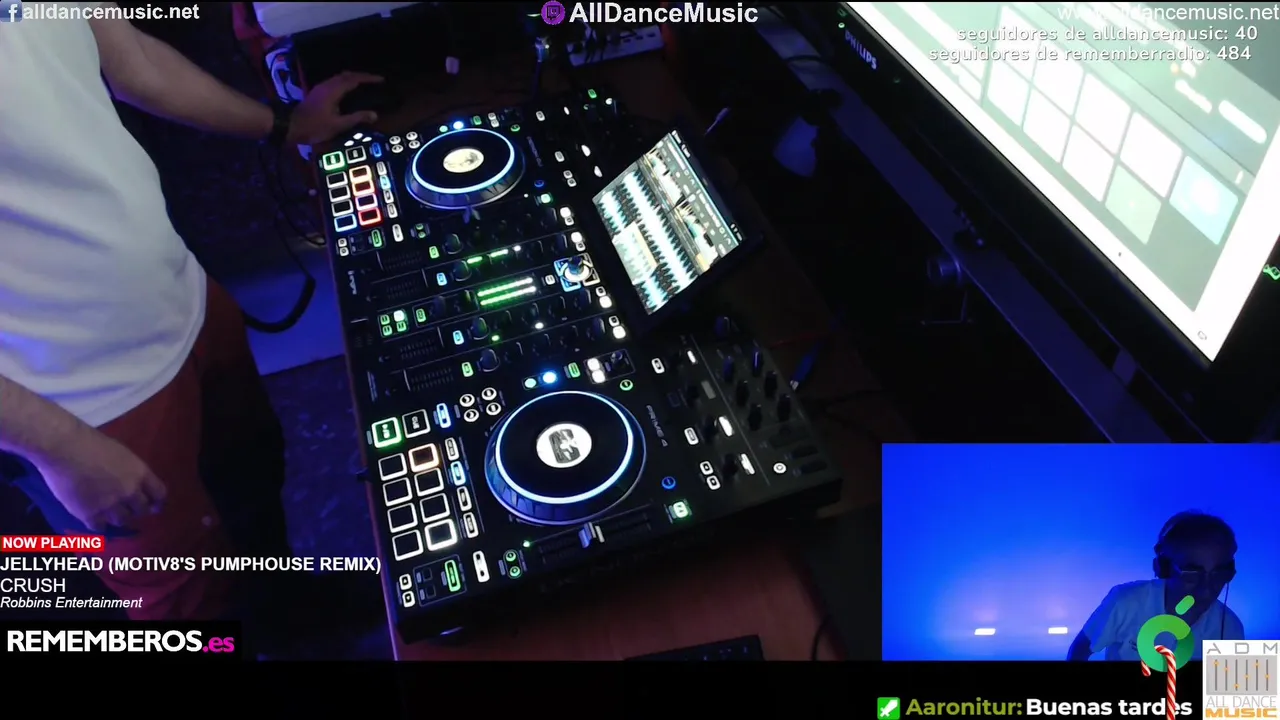
Task: Click the controller's waveform touchscreen display
Action: (x=668, y=222)
